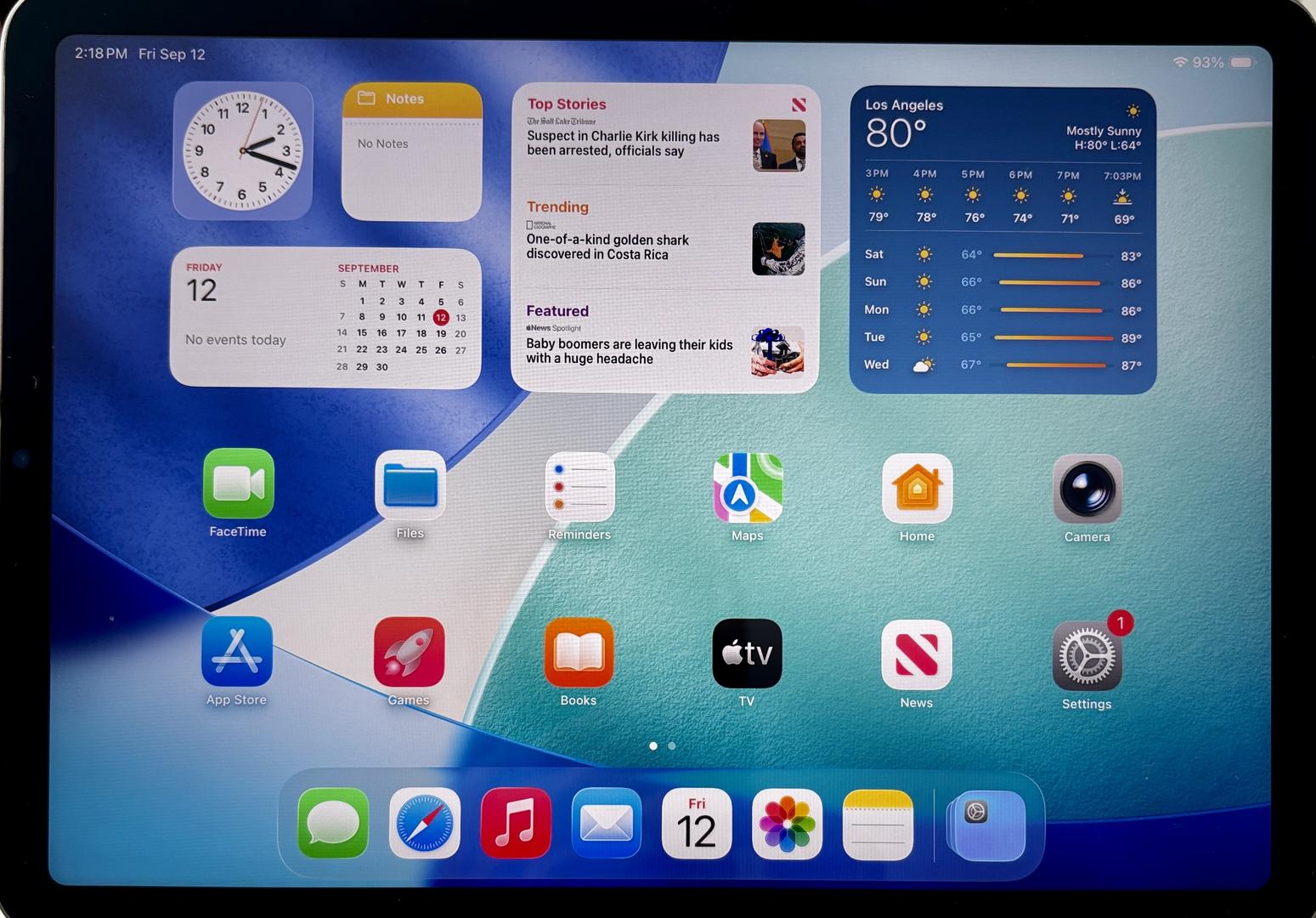Launch the Files app
Viewport: 1316px width, 918px height.
coord(410,485)
